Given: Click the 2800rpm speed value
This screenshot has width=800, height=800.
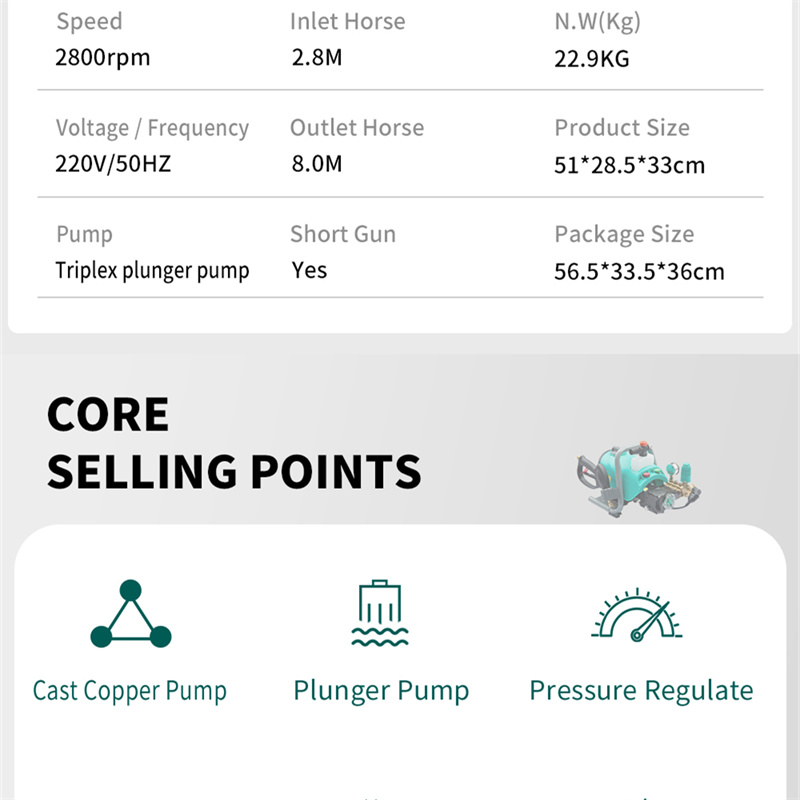Looking at the screenshot, I should pos(103,58).
